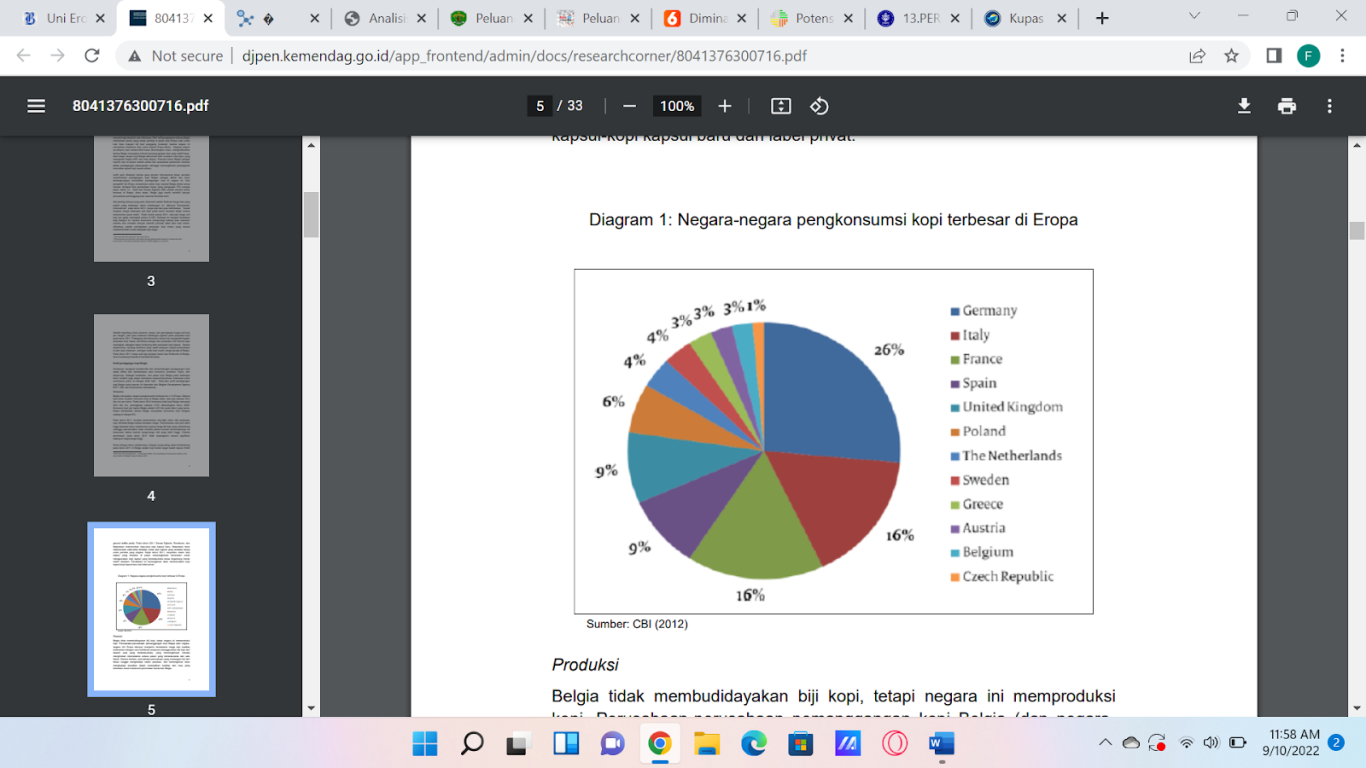Show hidden system tray icons

[x=1105, y=743]
